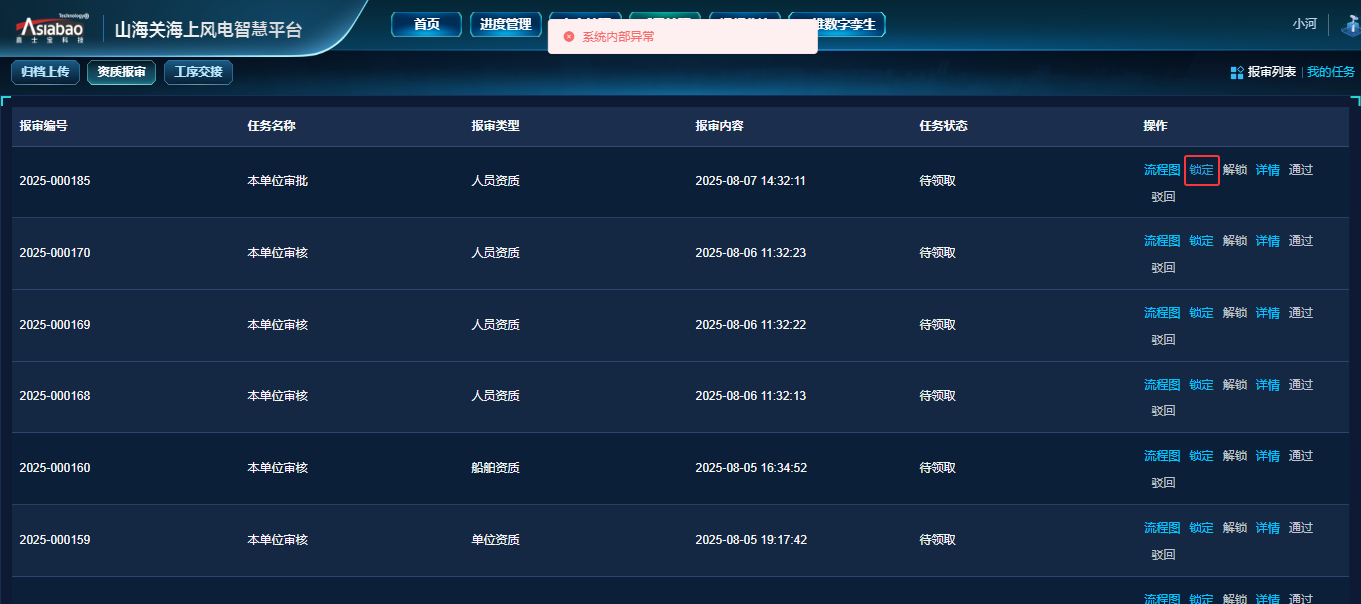
Task: Click the 报审类型 column header
Action: [495, 126]
